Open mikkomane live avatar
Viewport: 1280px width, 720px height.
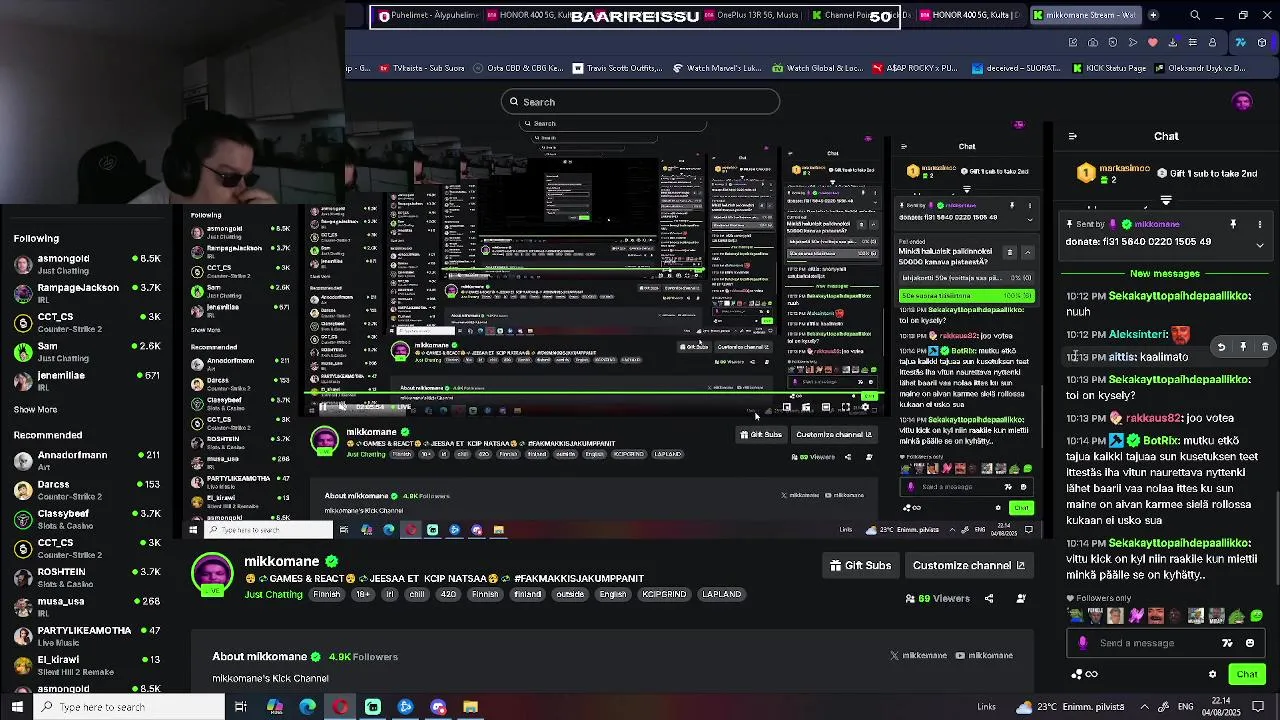(x=212, y=574)
